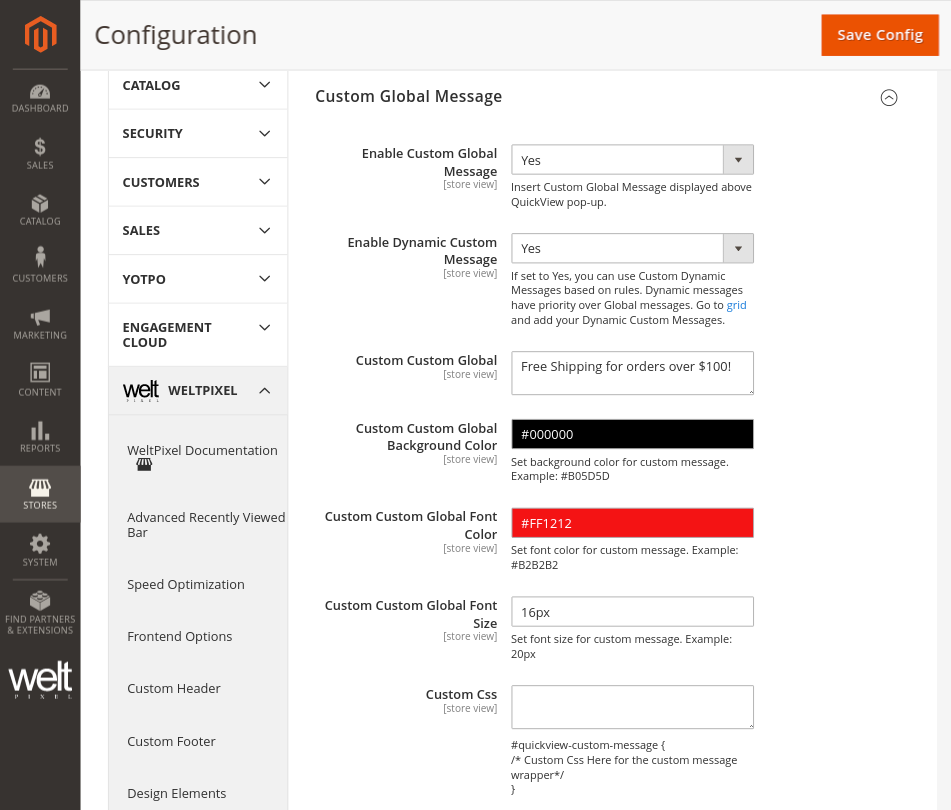Click the Magento logo icon
The width and height of the screenshot is (951, 810).
40,35
